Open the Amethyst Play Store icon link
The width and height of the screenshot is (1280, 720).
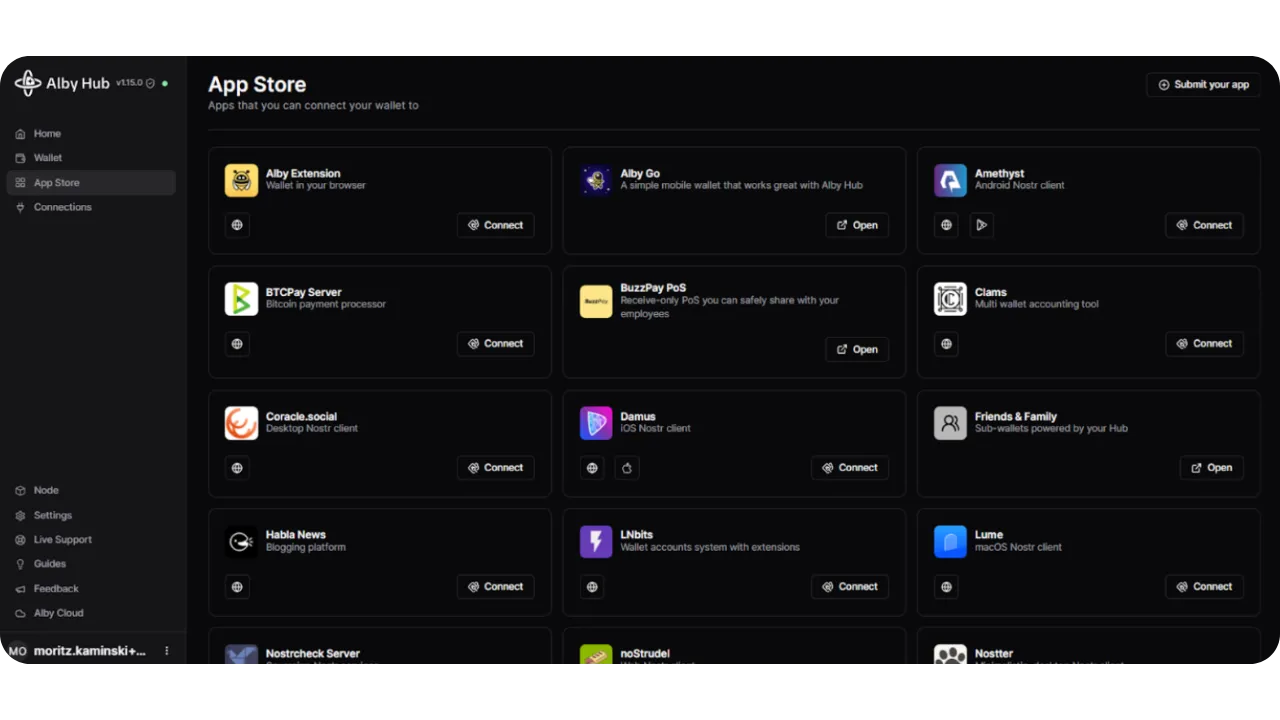(981, 225)
